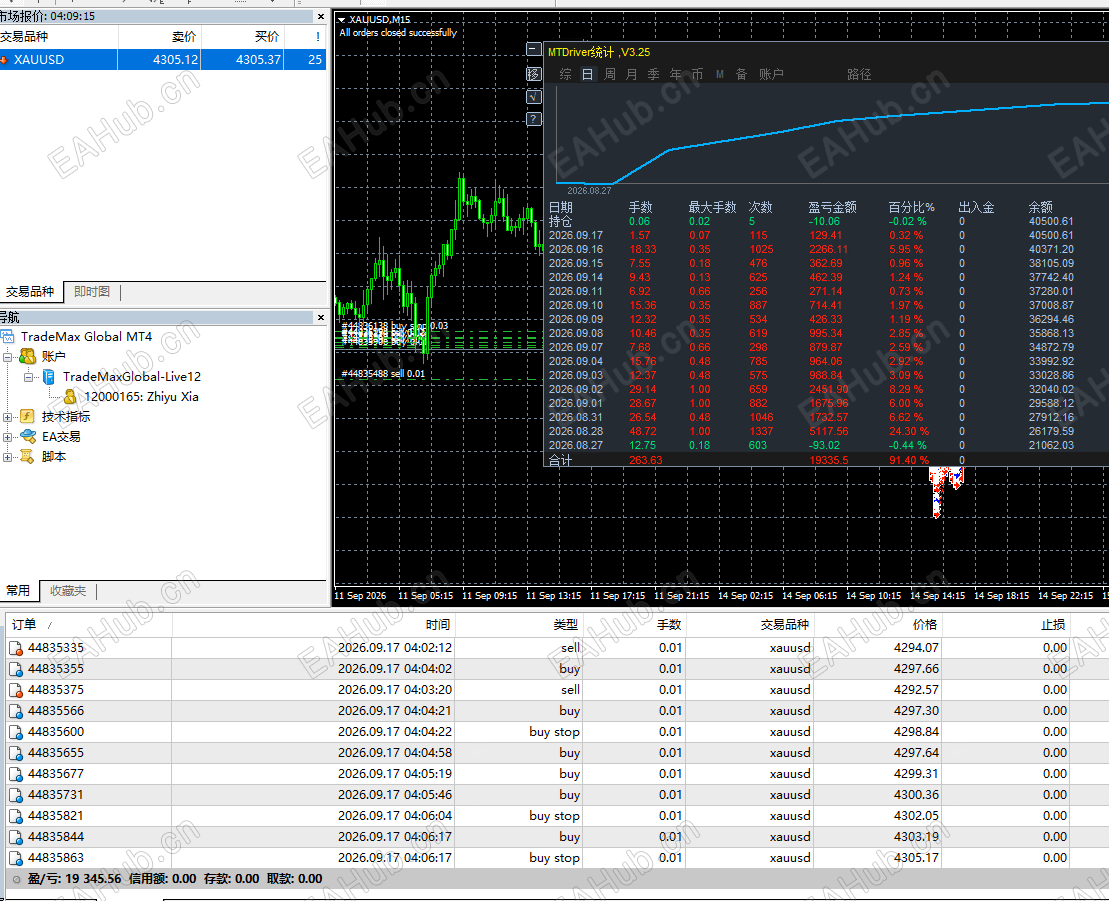Screen dimensions: 1109x901
Task: Select the 月 monthly statistics view
Action: 632,74
